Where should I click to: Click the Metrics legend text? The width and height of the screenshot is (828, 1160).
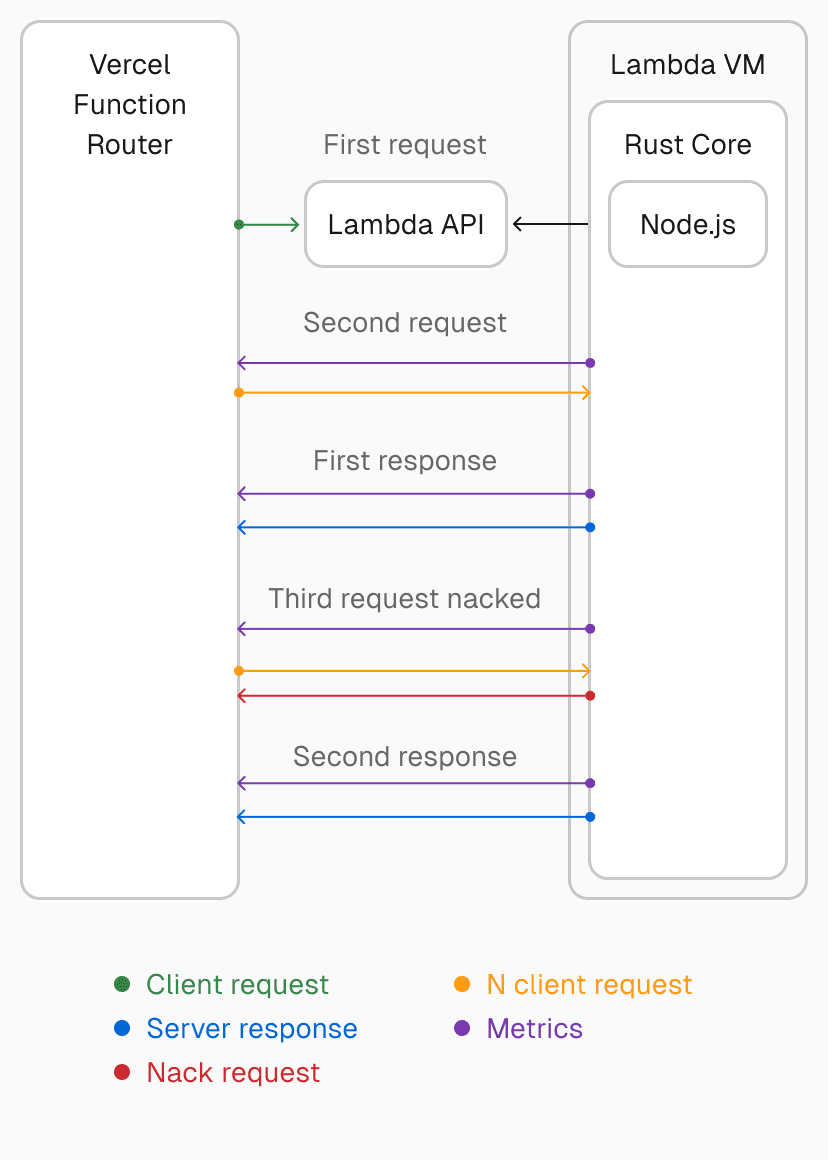click(534, 1029)
